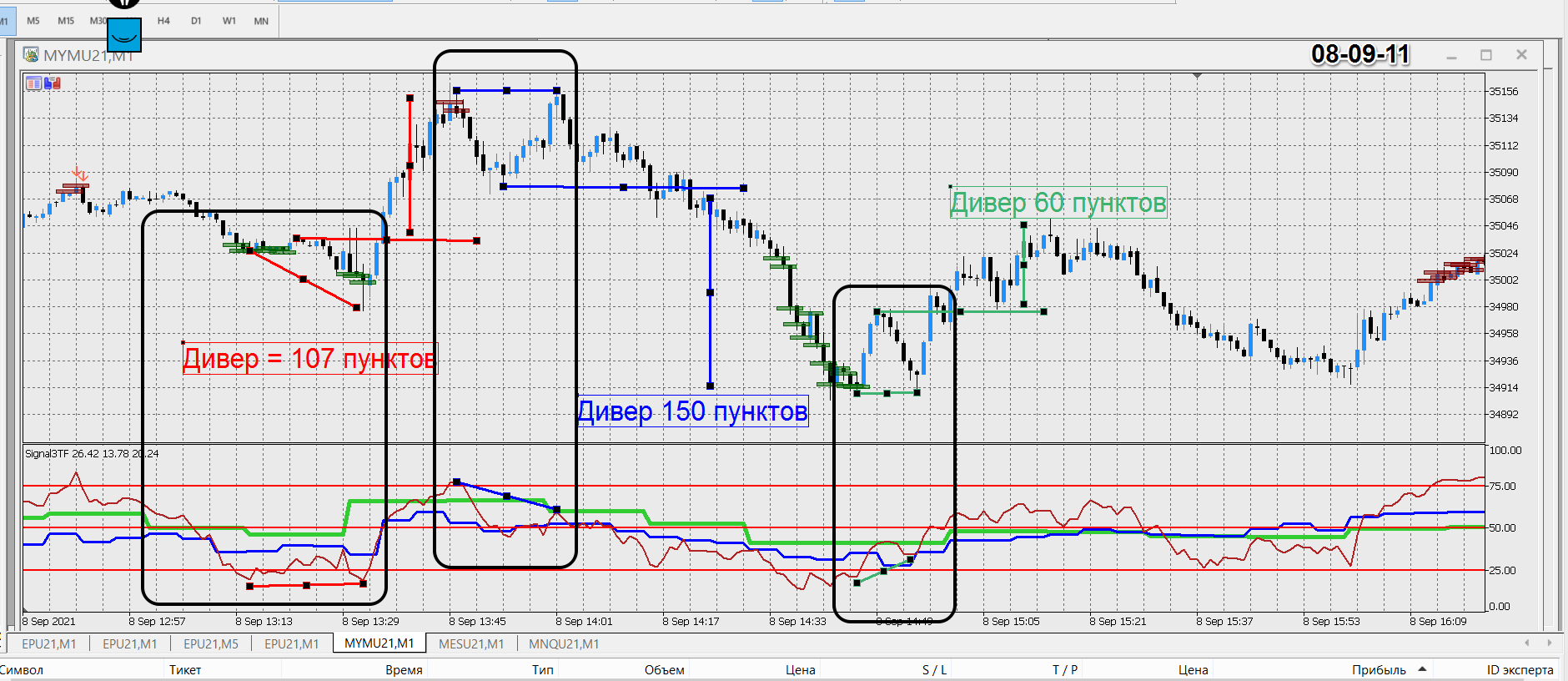Click the '8 Sep 2021' date label
This screenshot has height=681, width=1568.
point(48,621)
